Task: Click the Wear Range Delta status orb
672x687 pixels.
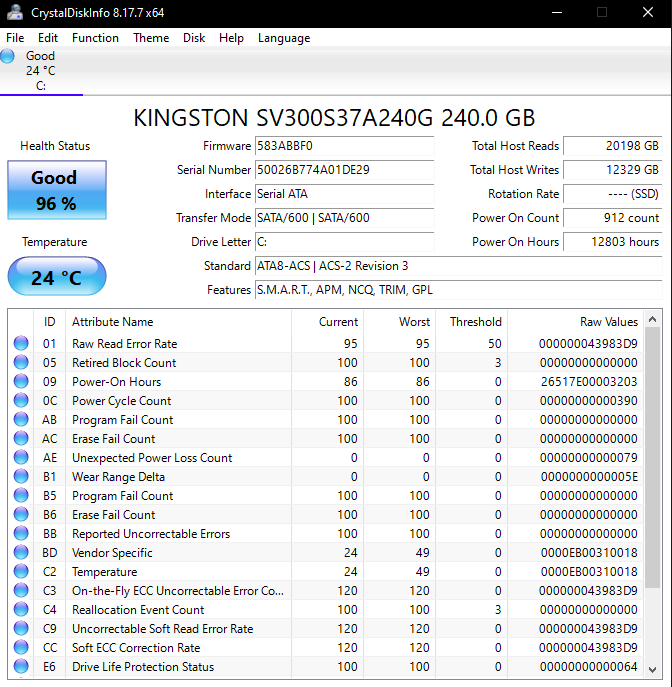Action: point(21,476)
